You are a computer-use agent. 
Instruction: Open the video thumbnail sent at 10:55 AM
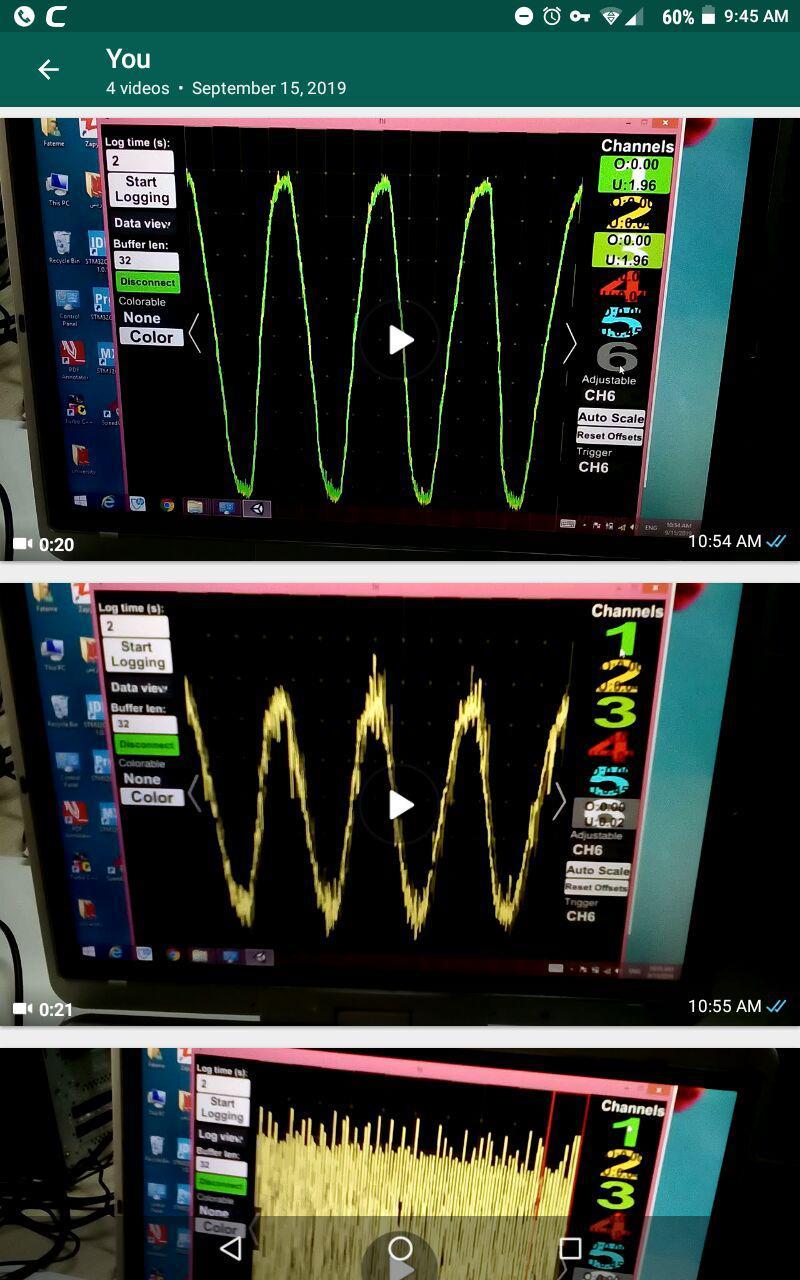400,805
